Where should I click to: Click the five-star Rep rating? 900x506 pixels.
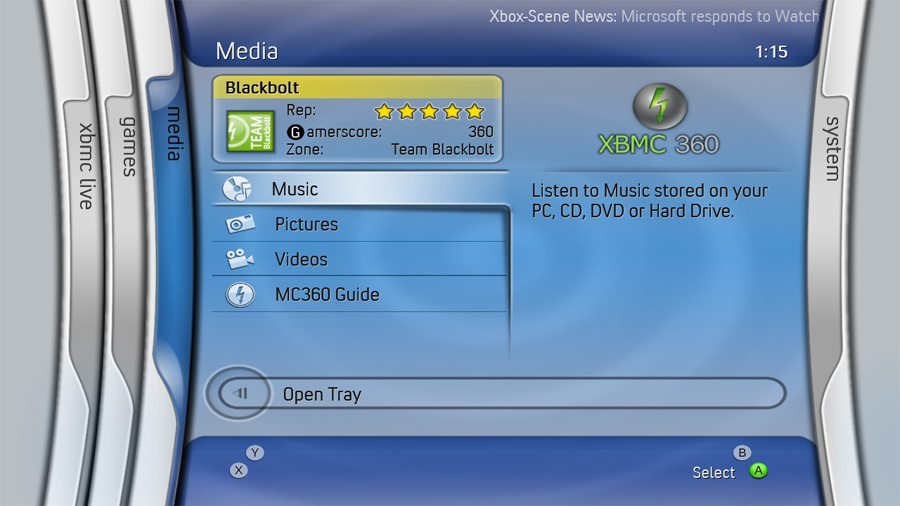click(x=429, y=111)
